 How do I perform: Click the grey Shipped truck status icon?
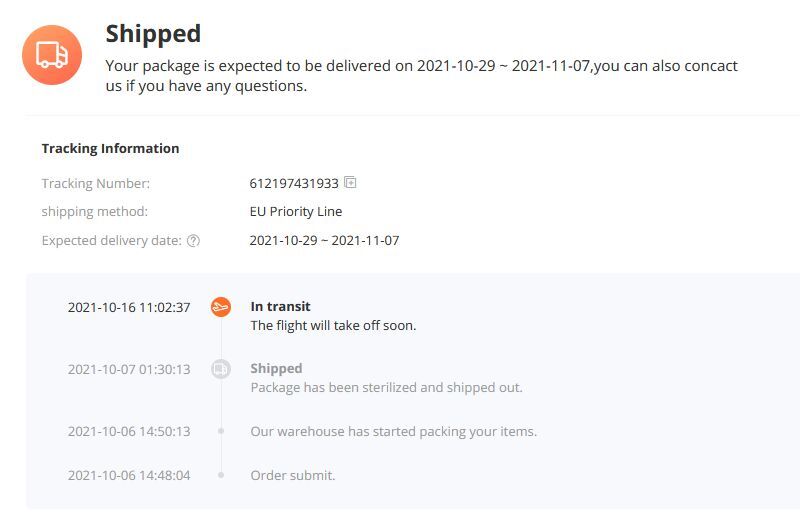pyautogui.click(x=221, y=368)
